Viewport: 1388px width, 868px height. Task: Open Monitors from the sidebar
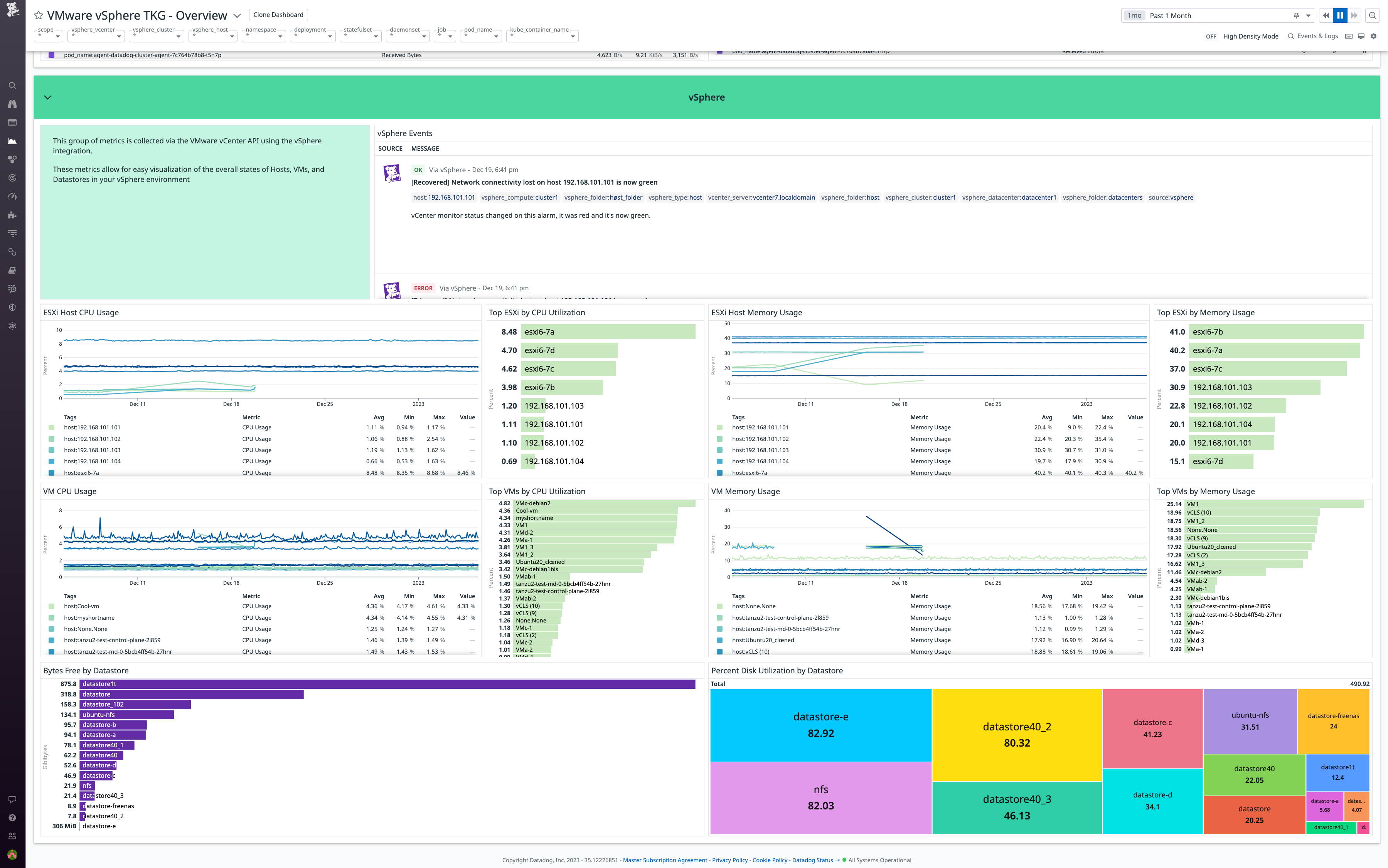(12, 177)
